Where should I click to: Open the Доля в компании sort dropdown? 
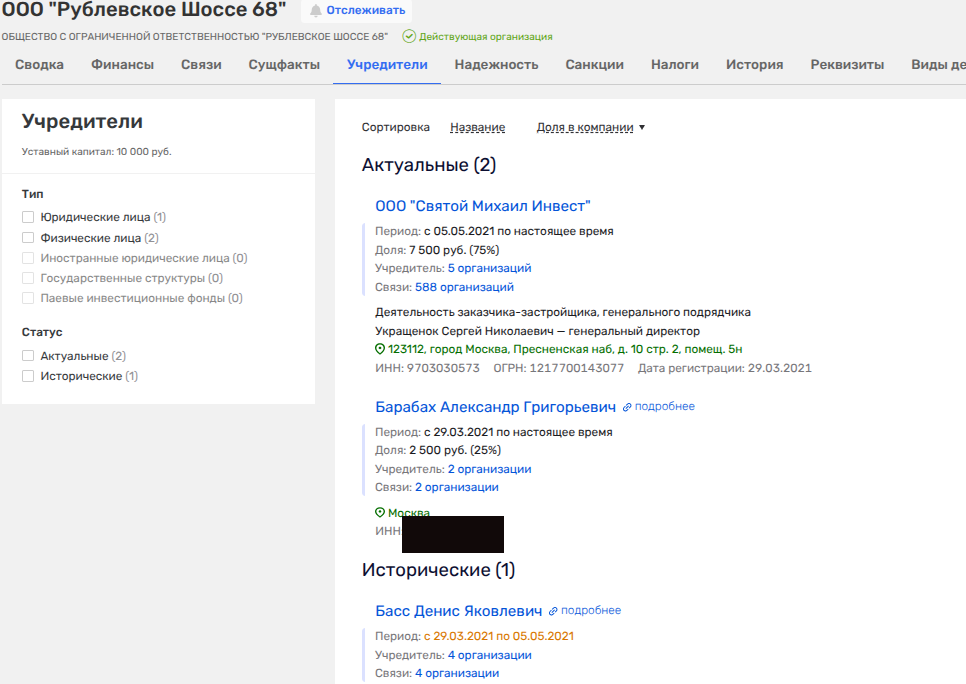pyautogui.click(x=590, y=127)
